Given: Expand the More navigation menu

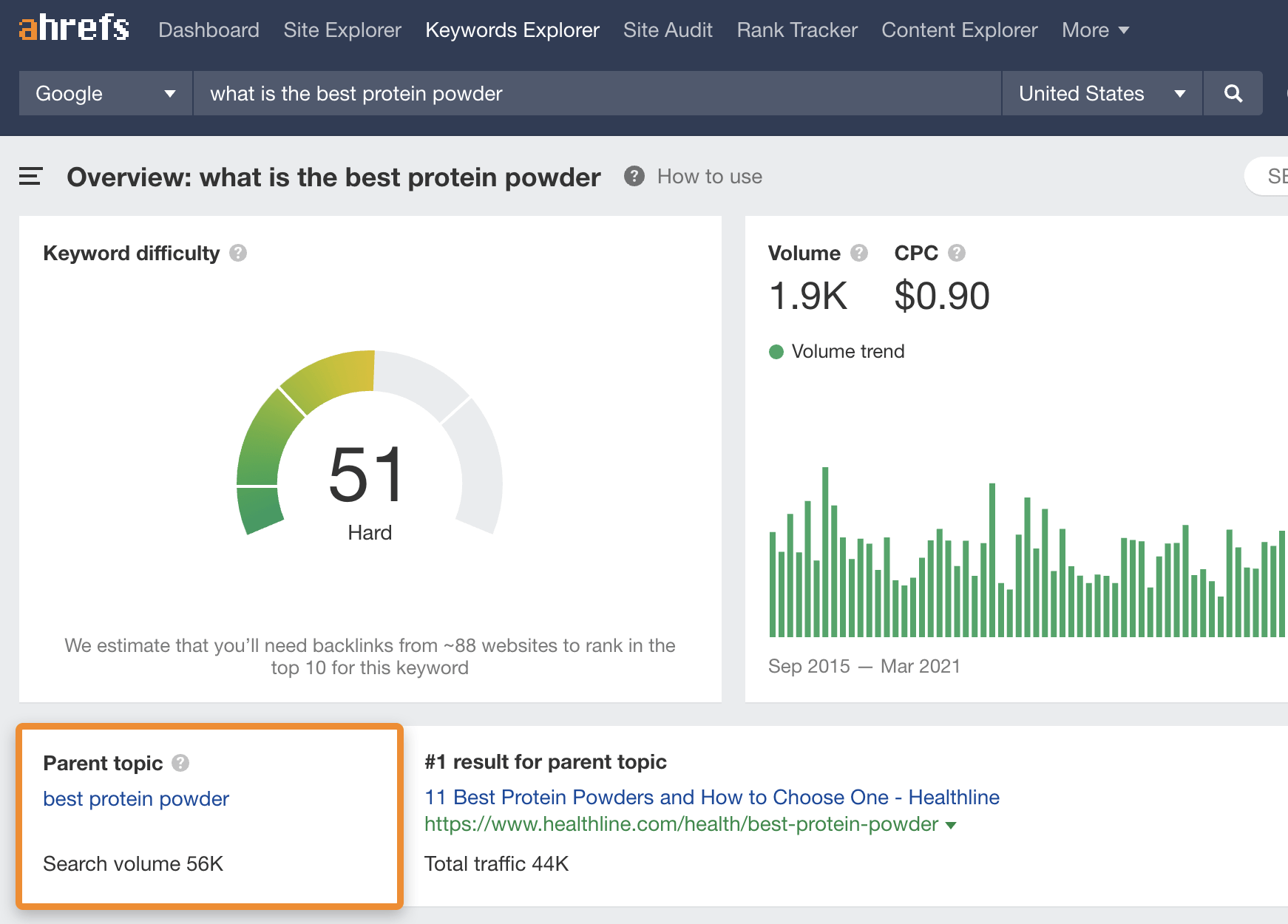Looking at the screenshot, I should (1095, 30).
